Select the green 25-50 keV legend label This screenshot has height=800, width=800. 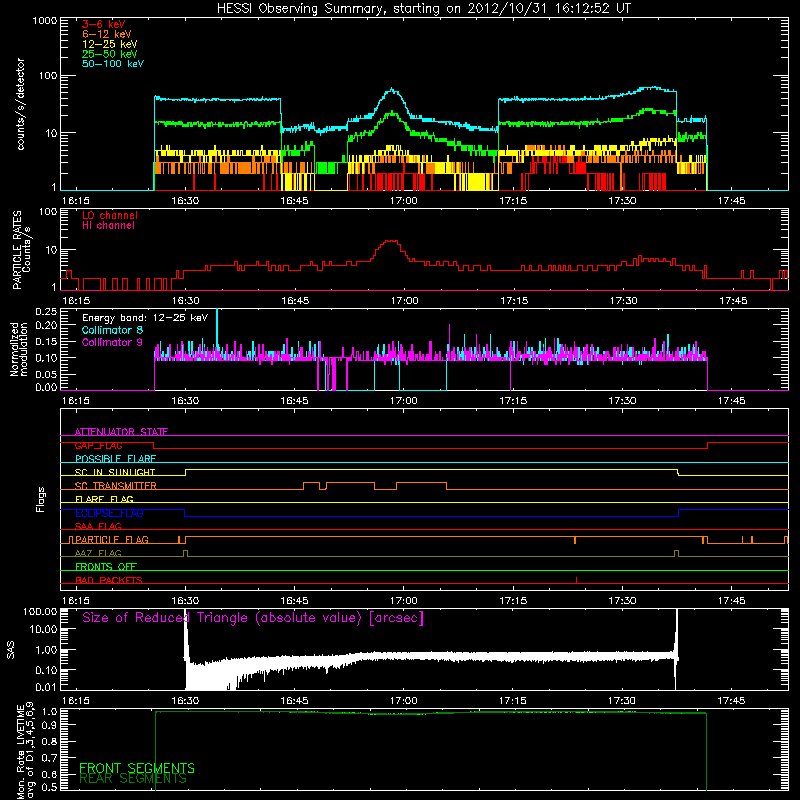[x=109, y=54]
